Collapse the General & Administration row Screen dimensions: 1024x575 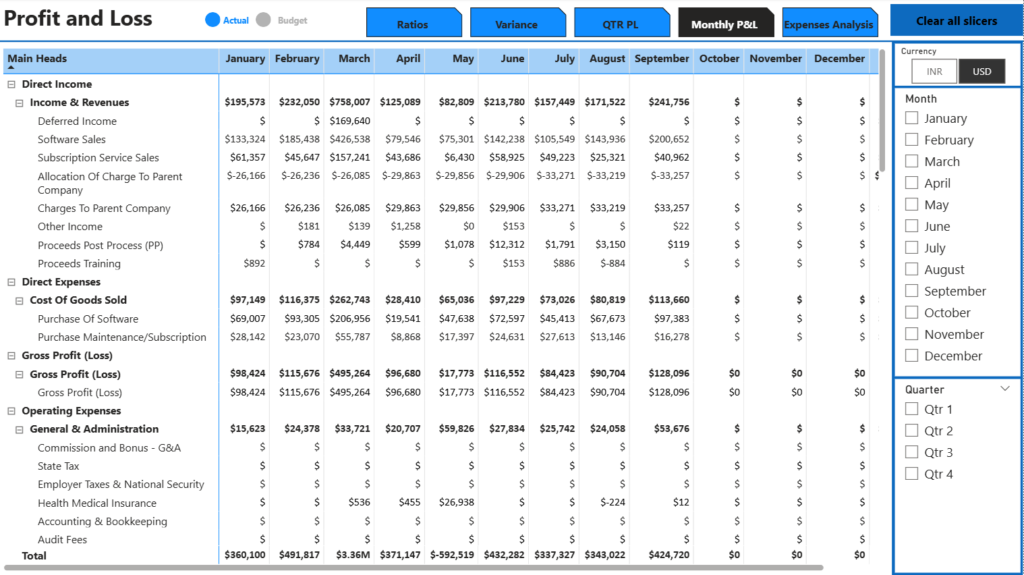(19, 430)
